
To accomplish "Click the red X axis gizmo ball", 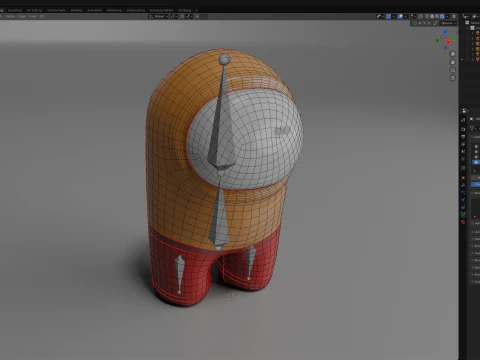I will click(448, 42).
